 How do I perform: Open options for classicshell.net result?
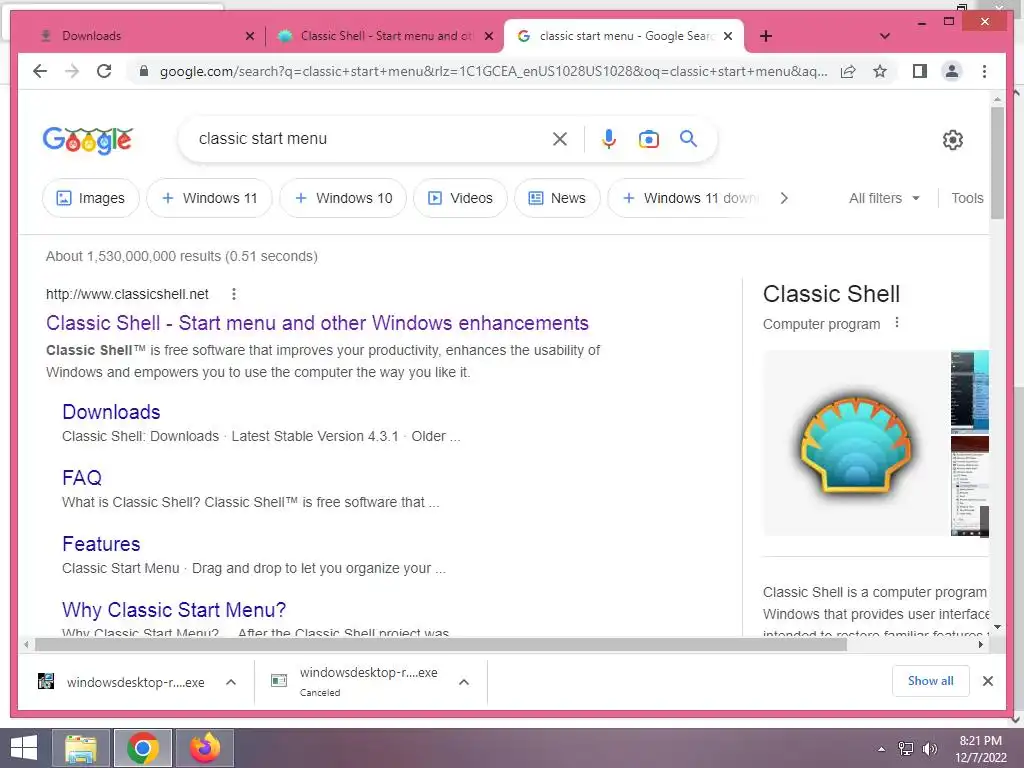[234, 294]
